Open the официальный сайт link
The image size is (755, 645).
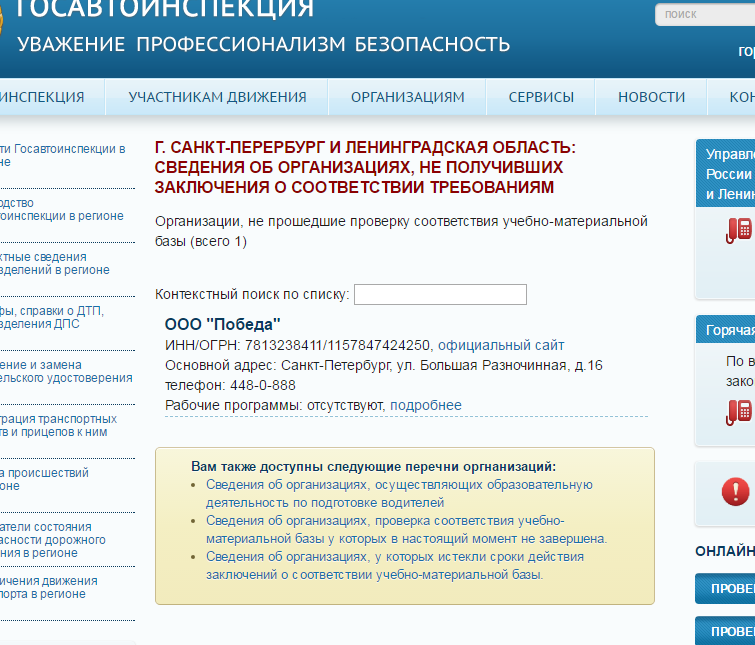(x=501, y=345)
